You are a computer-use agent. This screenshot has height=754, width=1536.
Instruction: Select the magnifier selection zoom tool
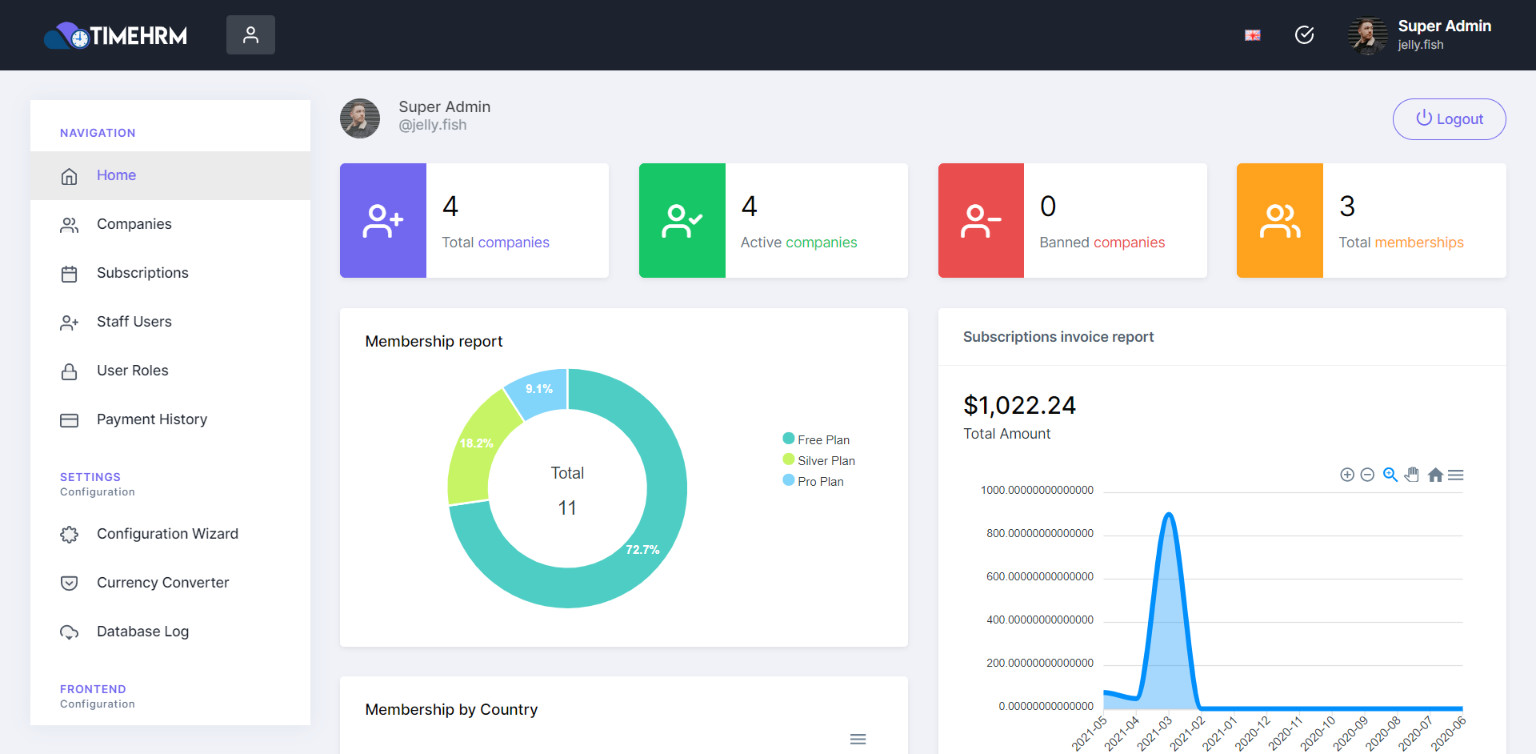[1390, 475]
